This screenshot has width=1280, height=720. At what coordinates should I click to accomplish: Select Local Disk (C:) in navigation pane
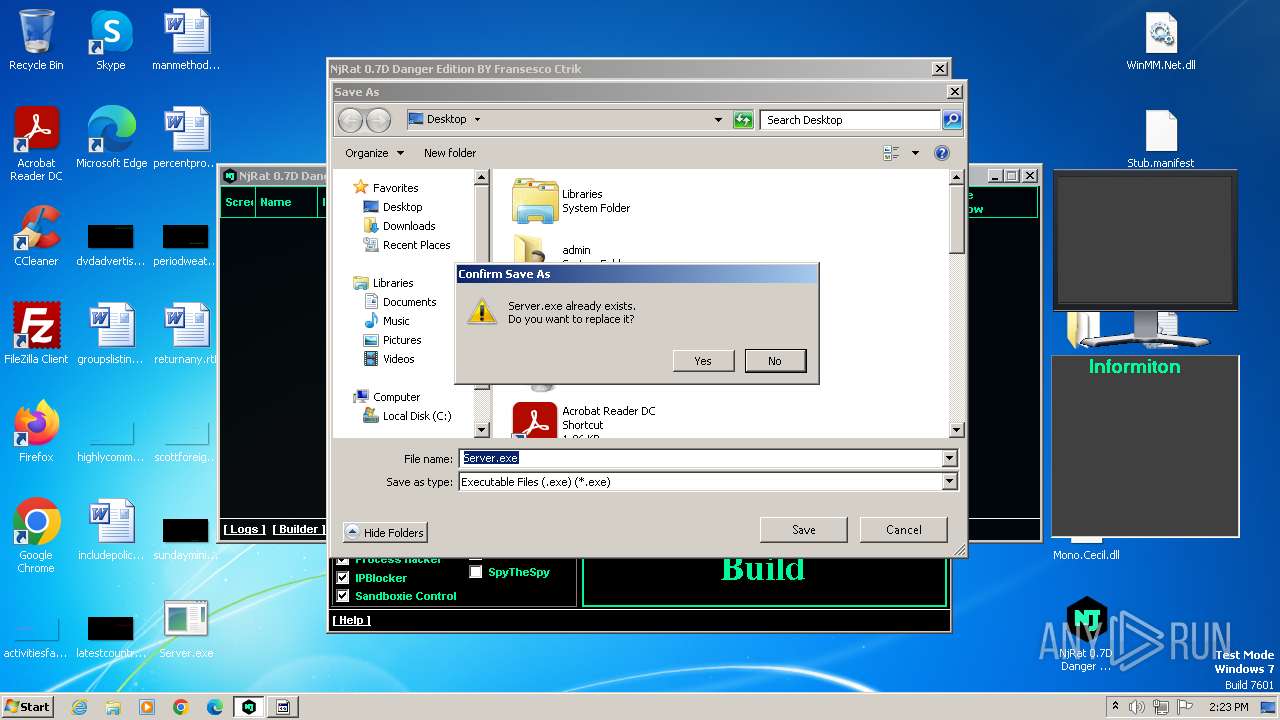coord(407,416)
